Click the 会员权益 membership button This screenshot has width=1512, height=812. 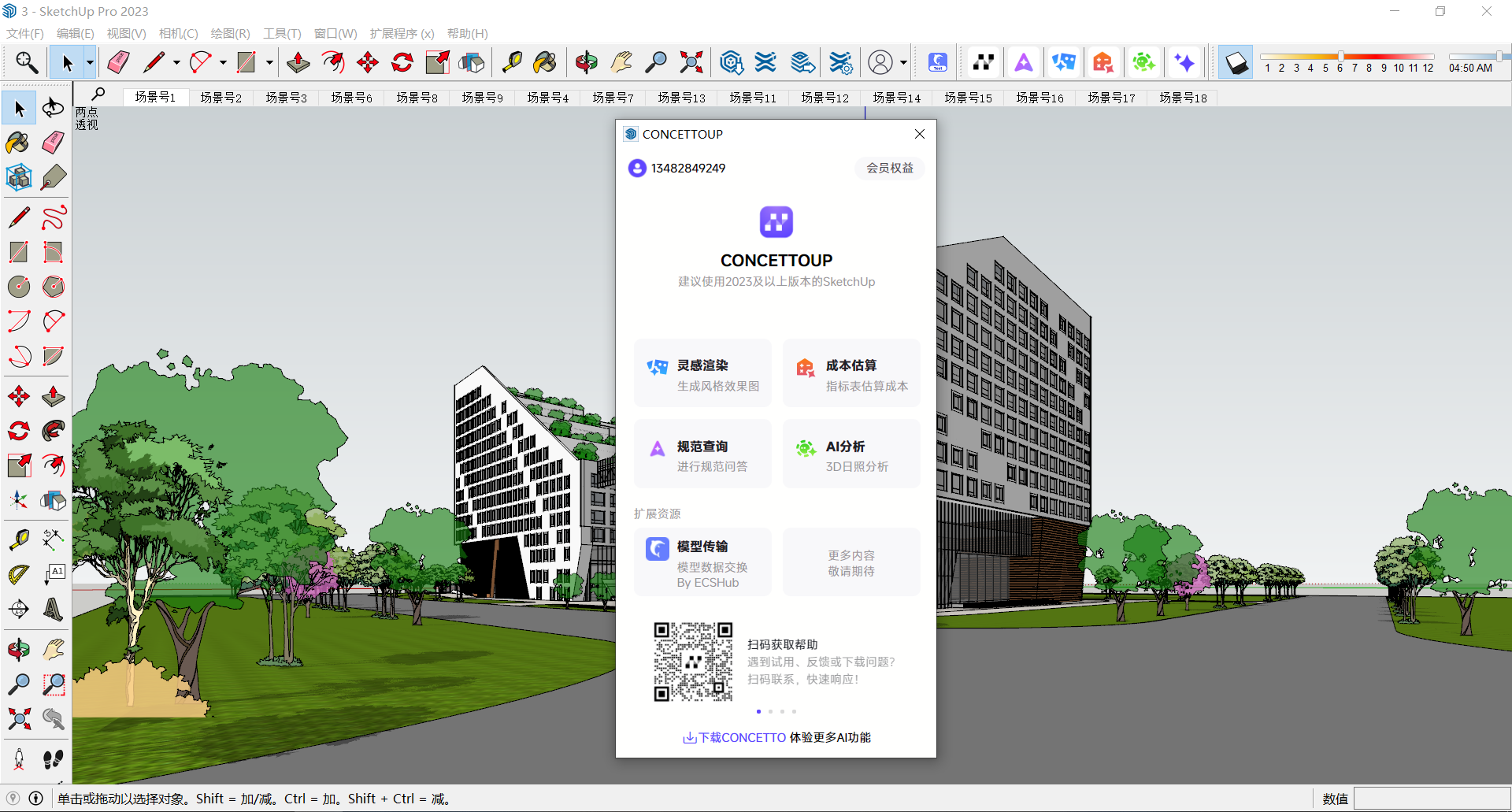(889, 168)
